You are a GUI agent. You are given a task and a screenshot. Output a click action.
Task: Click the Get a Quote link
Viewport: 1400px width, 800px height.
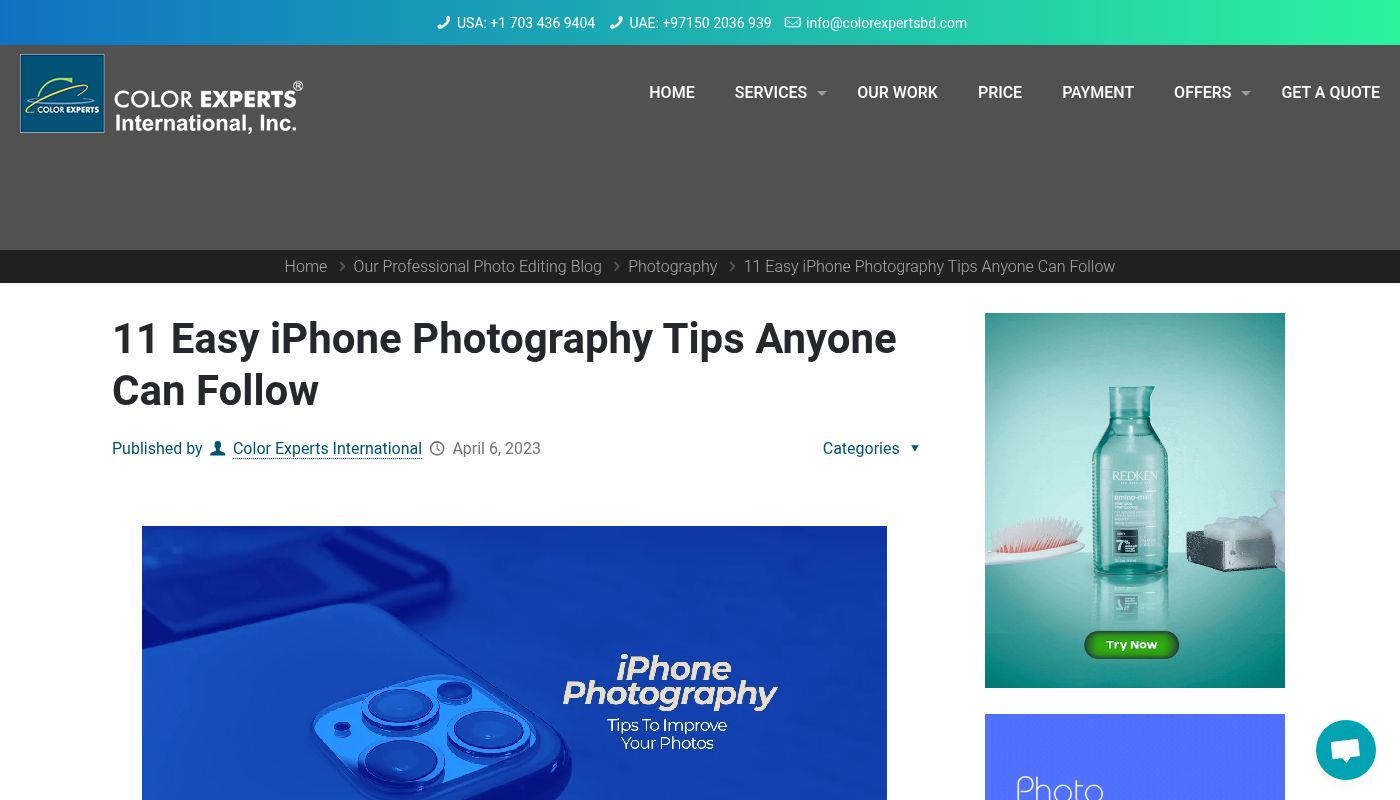point(1330,92)
